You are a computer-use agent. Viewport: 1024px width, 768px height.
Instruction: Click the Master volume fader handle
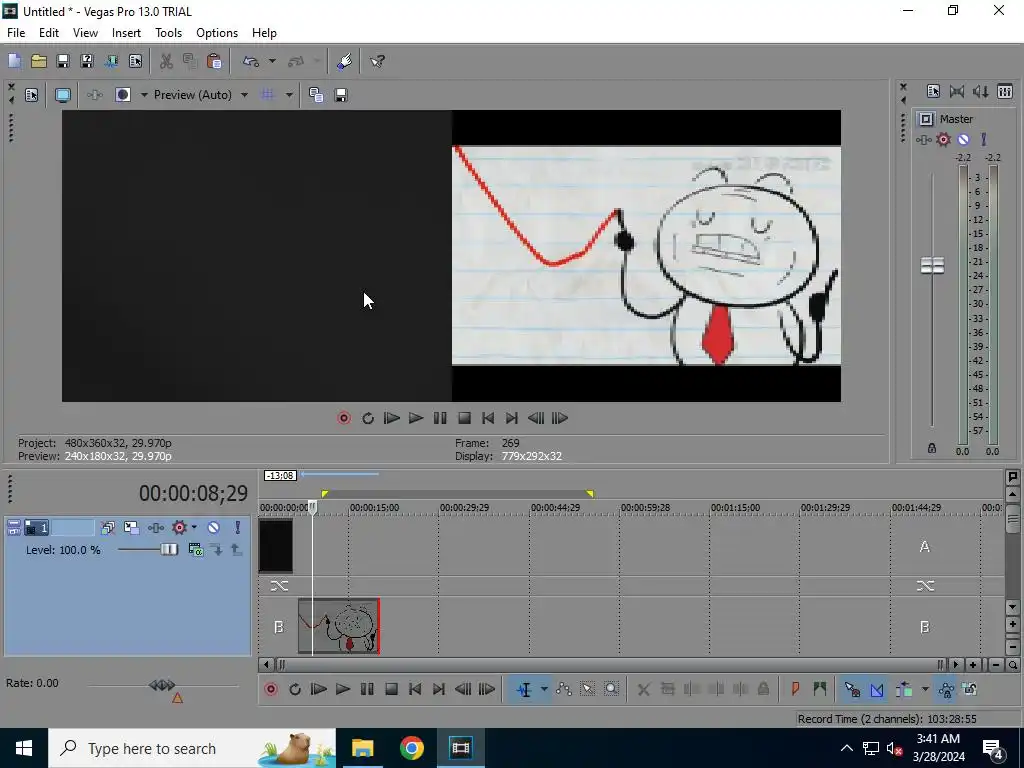tap(933, 265)
